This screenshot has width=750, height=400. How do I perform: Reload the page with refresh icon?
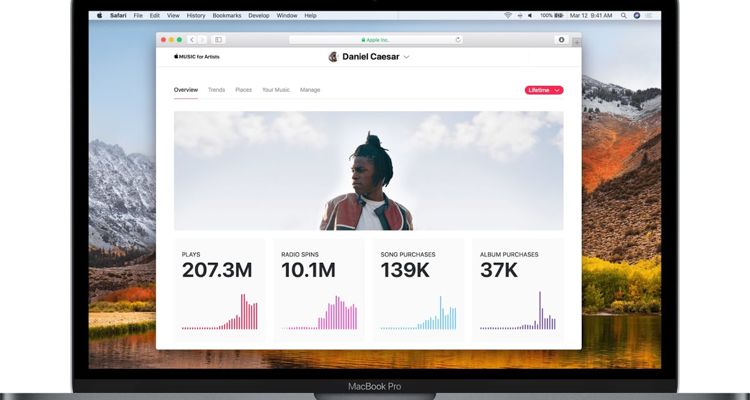(458, 40)
